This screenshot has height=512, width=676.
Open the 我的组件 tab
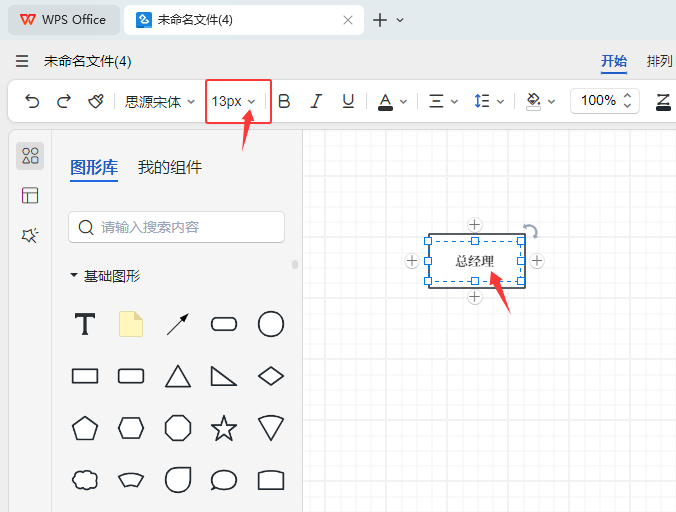point(170,167)
